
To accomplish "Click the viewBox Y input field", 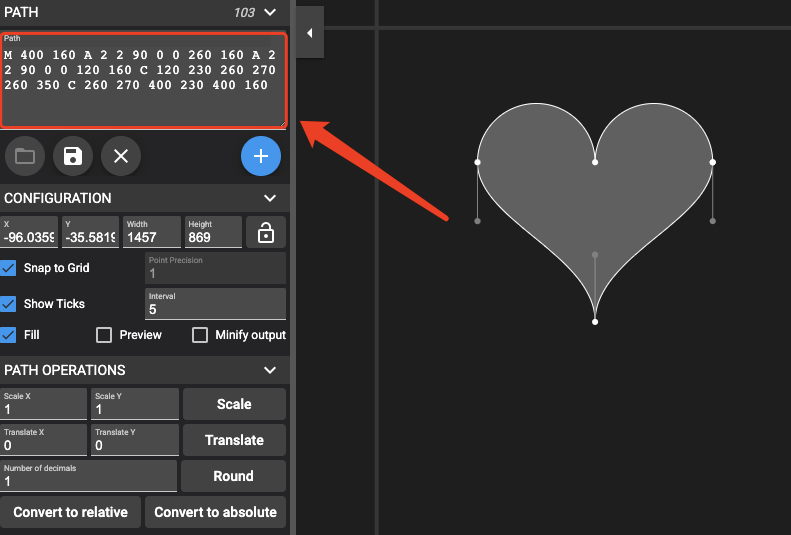I will (90, 232).
